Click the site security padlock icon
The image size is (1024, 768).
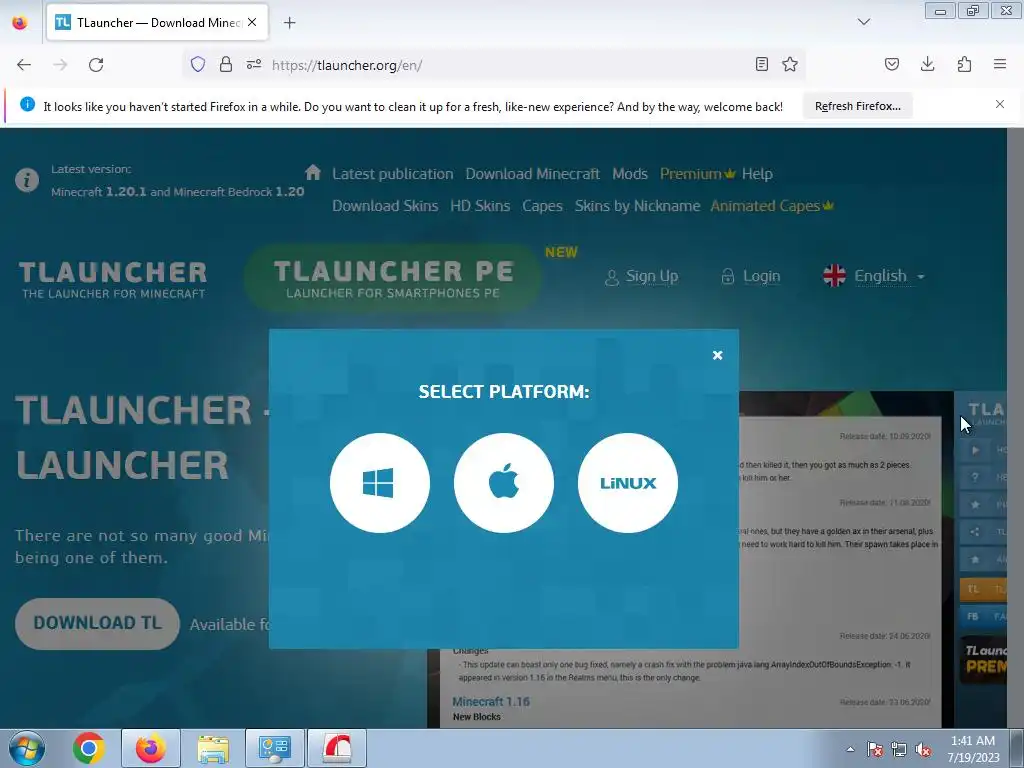[x=226, y=64]
